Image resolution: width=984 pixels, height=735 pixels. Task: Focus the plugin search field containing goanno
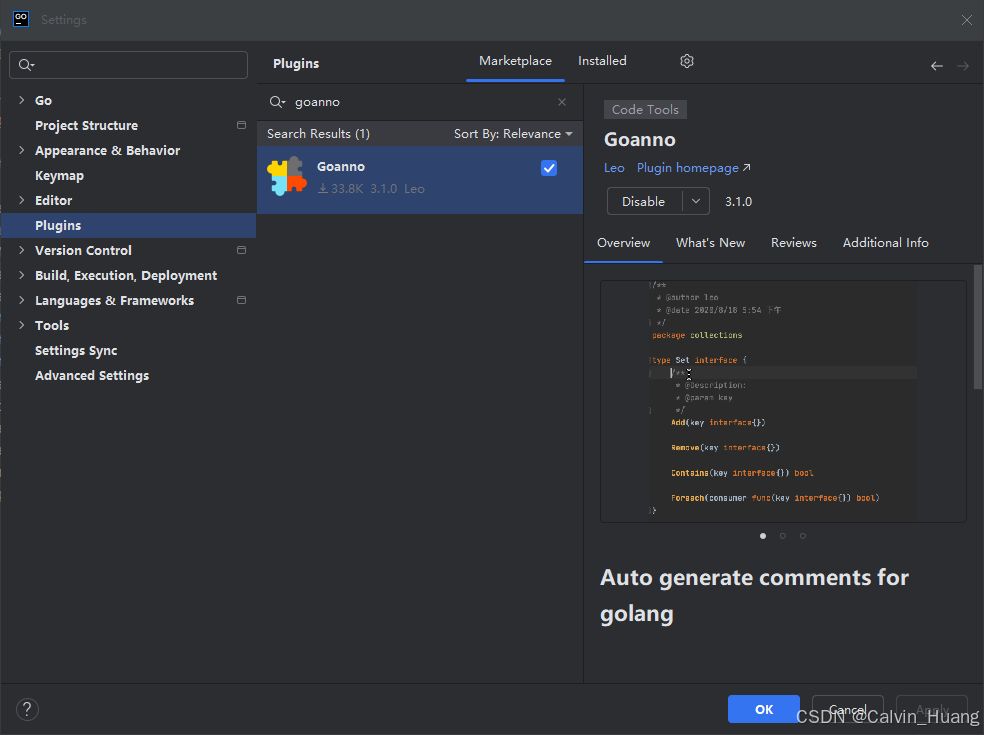pyautogui.click(x=420, y=102)
